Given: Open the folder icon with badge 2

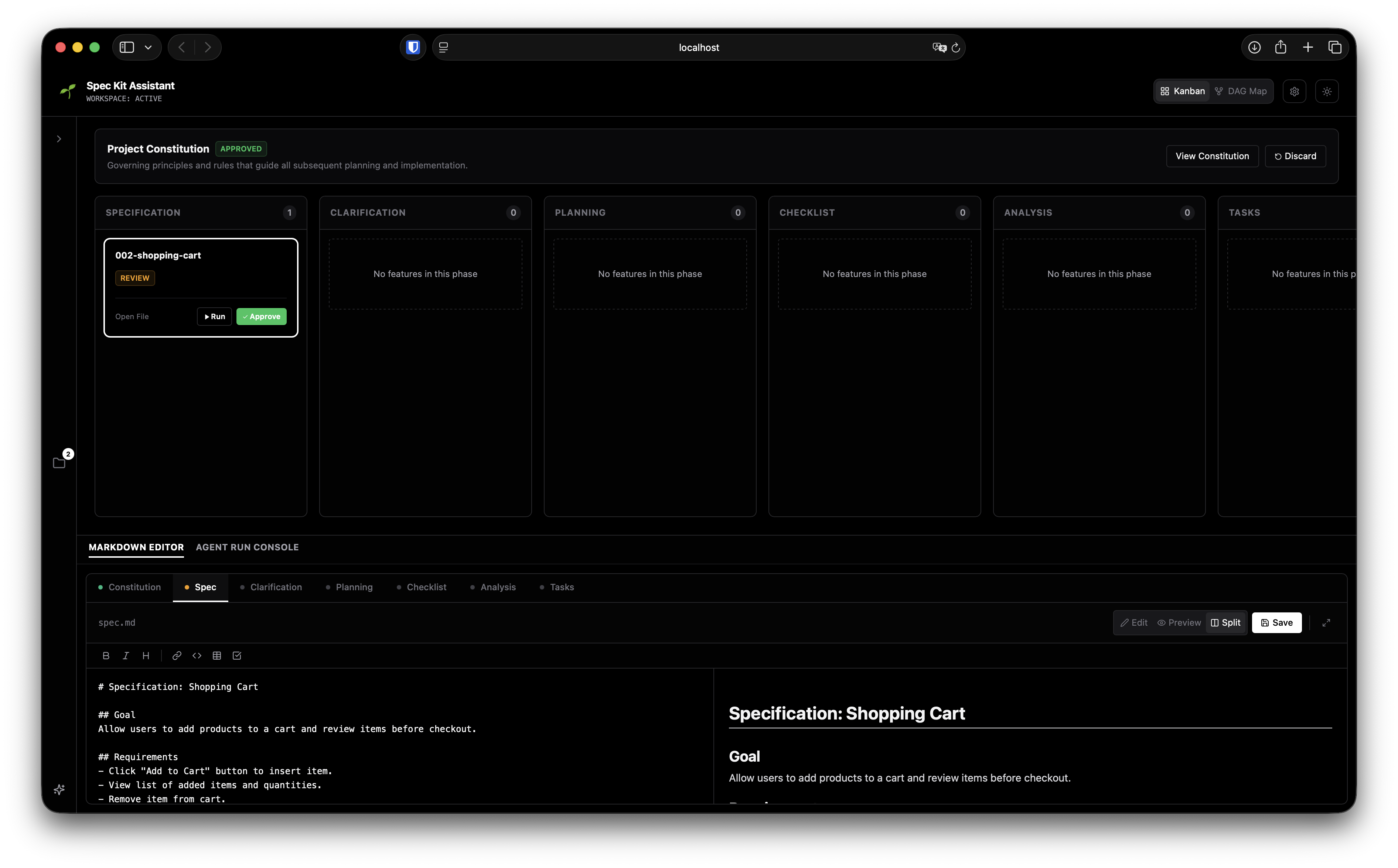Looking at the screenshot, I should pos(59,463).
